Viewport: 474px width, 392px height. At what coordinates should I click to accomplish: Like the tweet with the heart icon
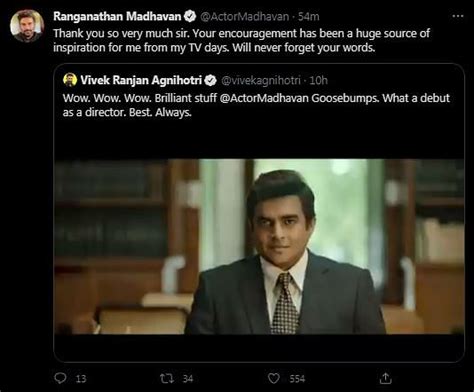pyautogui.click(x=274, y=378)
